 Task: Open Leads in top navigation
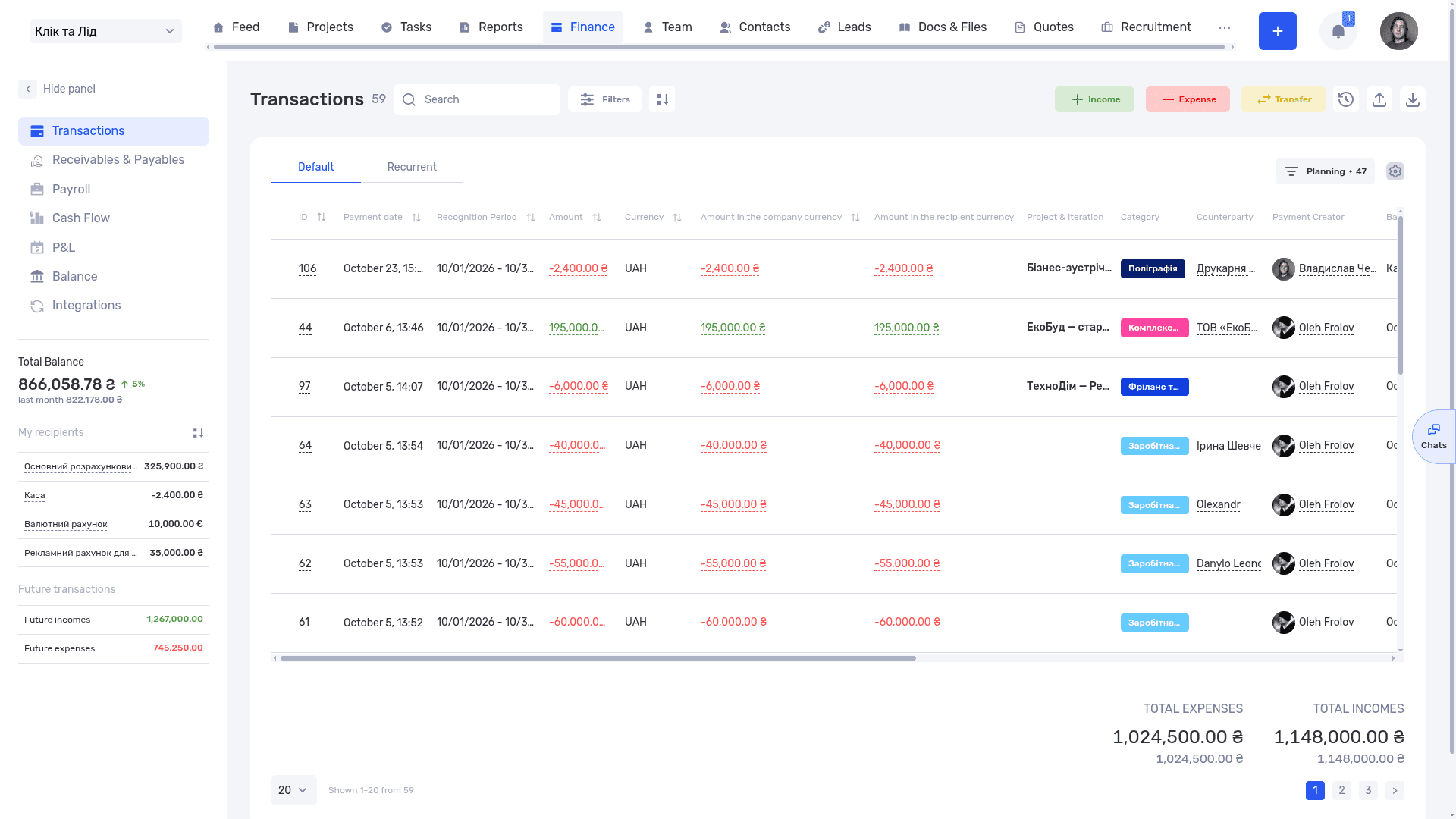point(844,27)
